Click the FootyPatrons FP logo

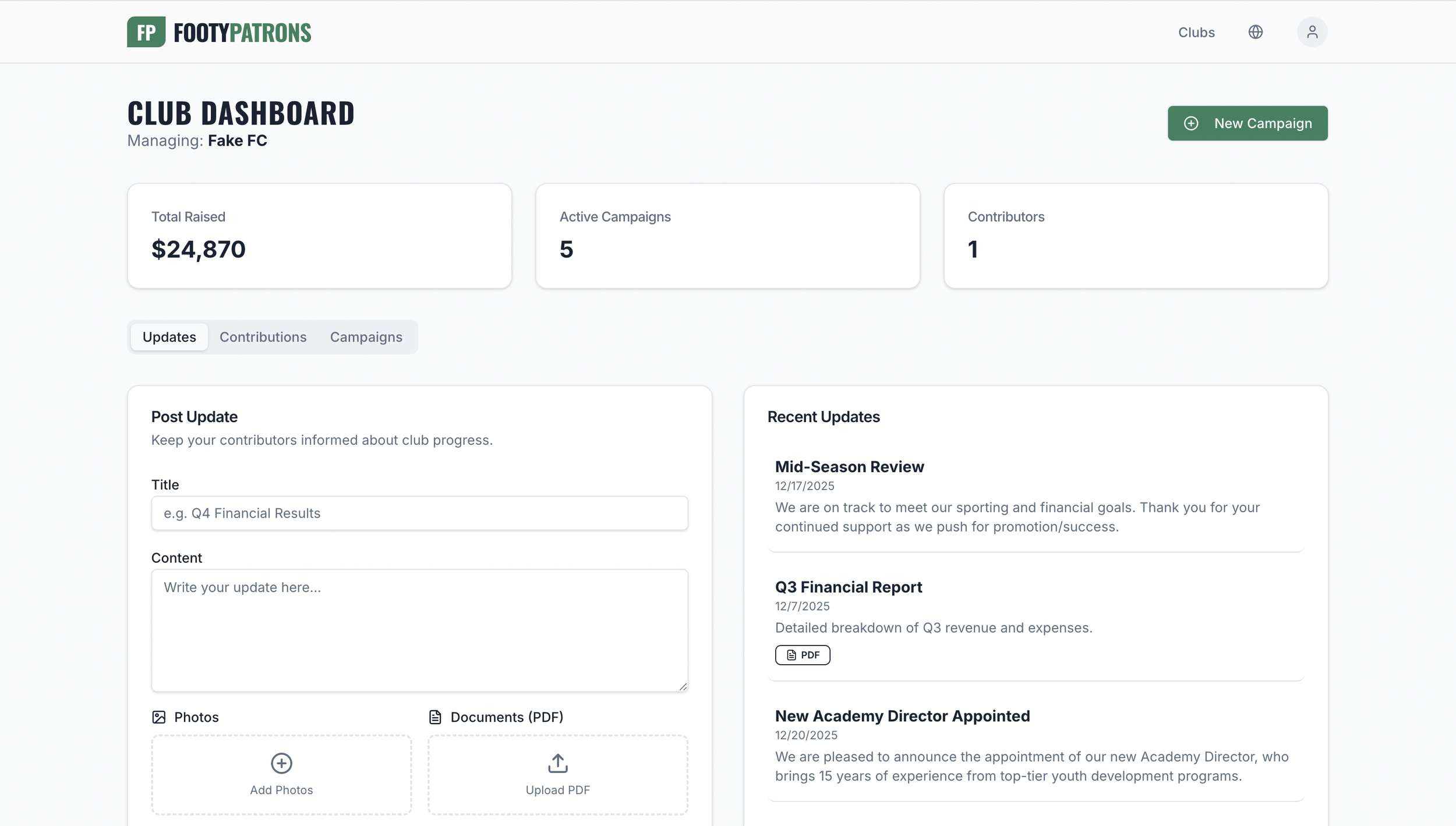(x=145, y=31)
